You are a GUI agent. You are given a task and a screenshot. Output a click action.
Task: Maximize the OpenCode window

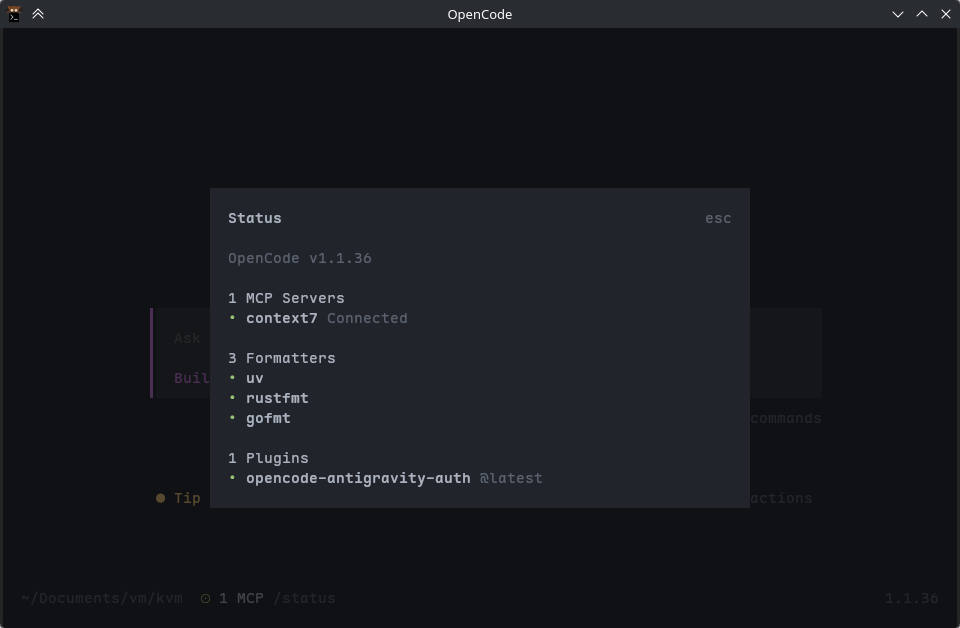pyautogui.click(x=921, y=14)
